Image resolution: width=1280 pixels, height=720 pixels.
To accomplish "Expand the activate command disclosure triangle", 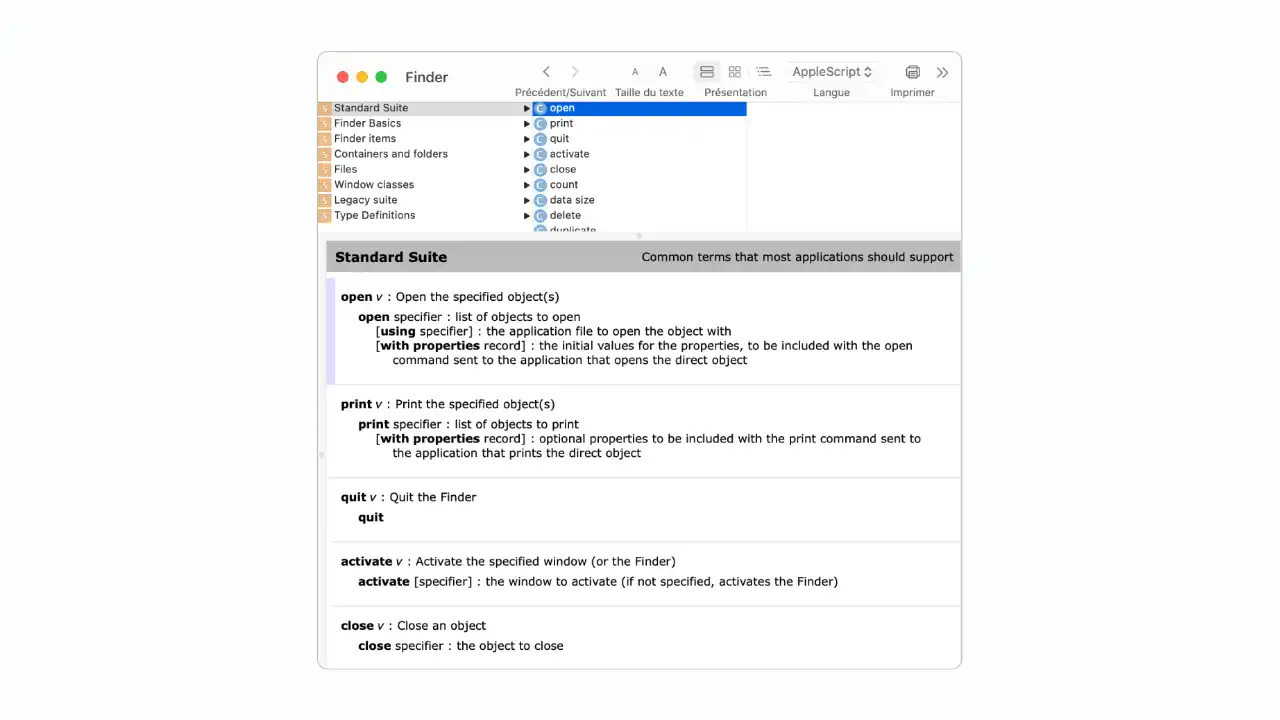I will click(527, 154).
